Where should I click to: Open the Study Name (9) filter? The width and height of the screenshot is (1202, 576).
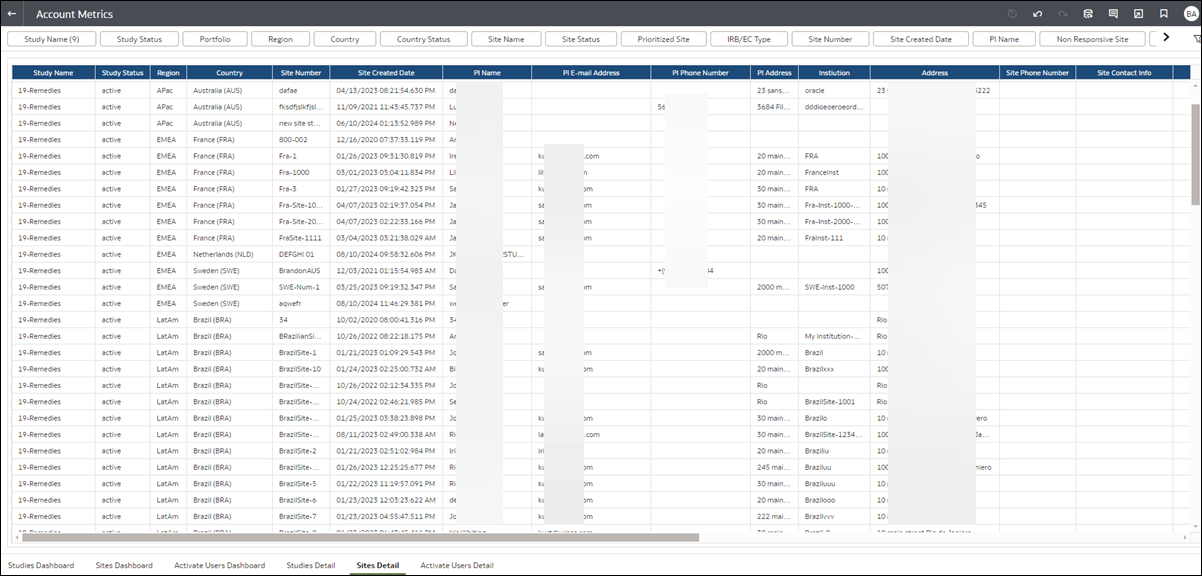click(x=52, y=39)
